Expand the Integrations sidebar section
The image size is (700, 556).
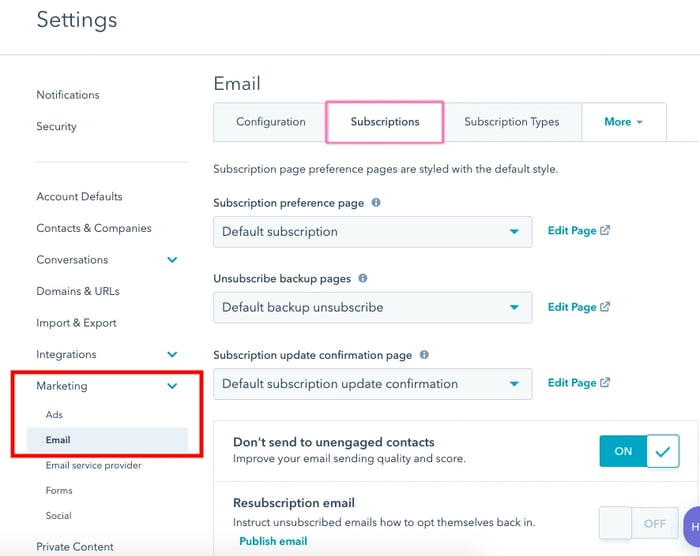[x=172, y=355]
